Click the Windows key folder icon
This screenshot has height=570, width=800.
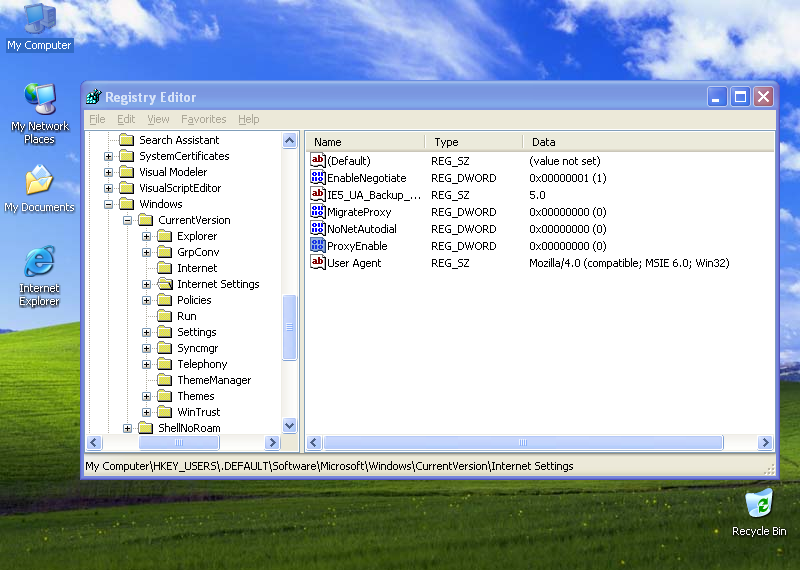click(x=127, y=204)
